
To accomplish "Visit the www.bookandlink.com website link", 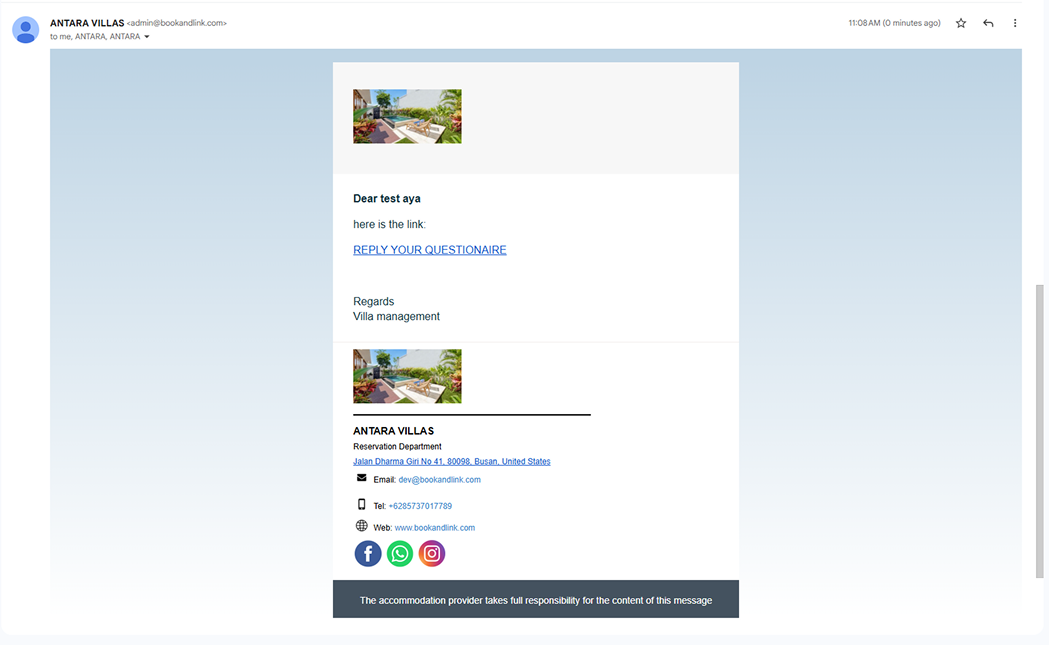I will (435, 527).
